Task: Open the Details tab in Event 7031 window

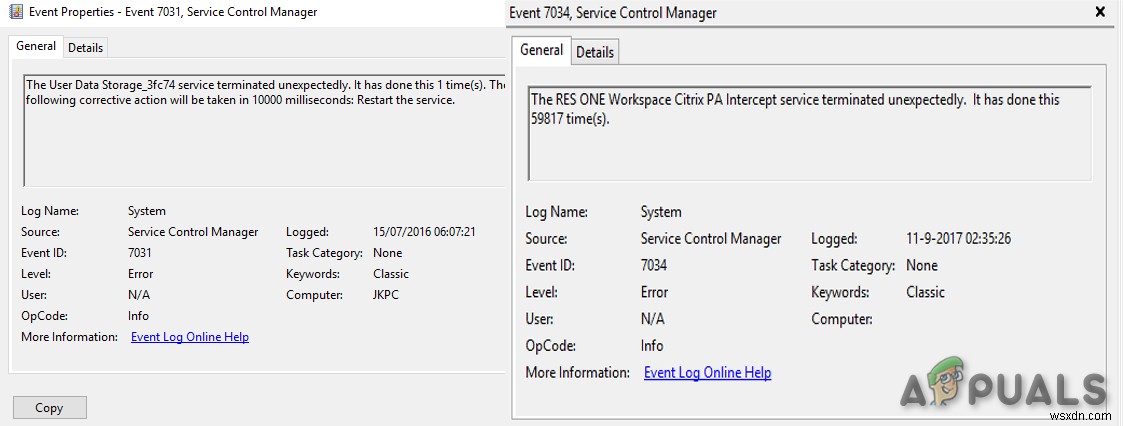Action: point(86,47)
